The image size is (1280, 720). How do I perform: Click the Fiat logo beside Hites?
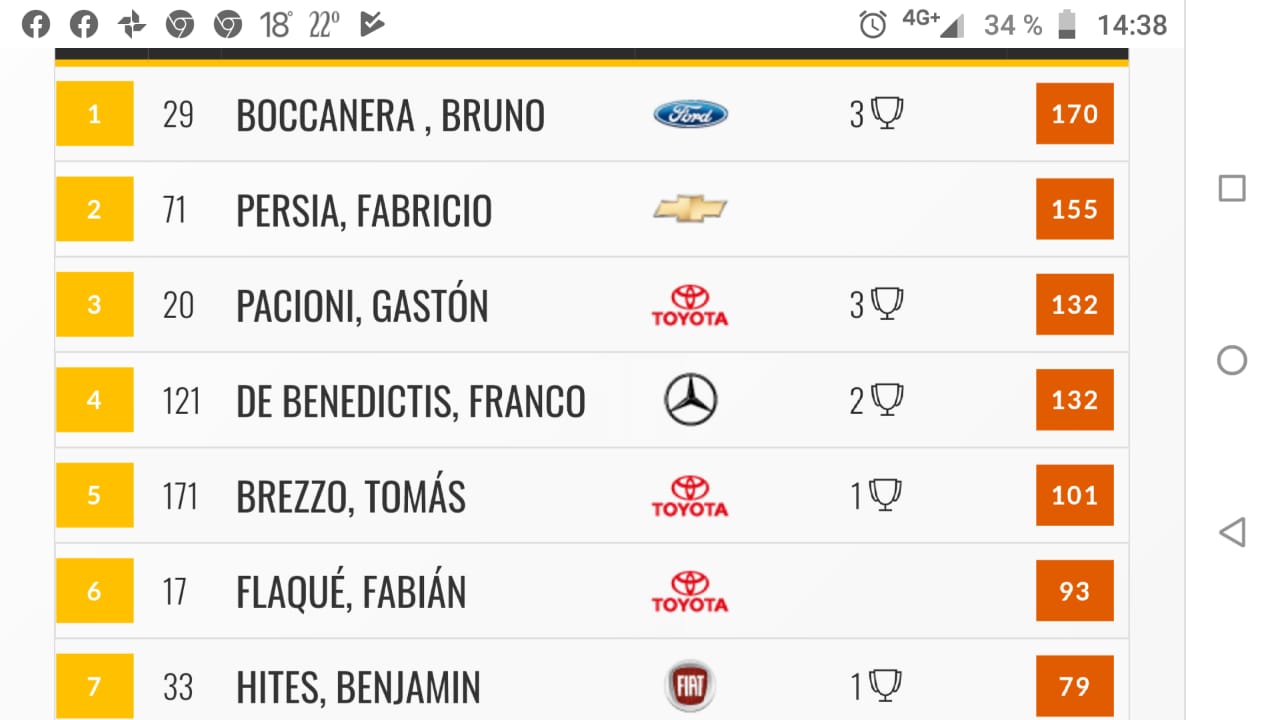click(x=691, y=687)
